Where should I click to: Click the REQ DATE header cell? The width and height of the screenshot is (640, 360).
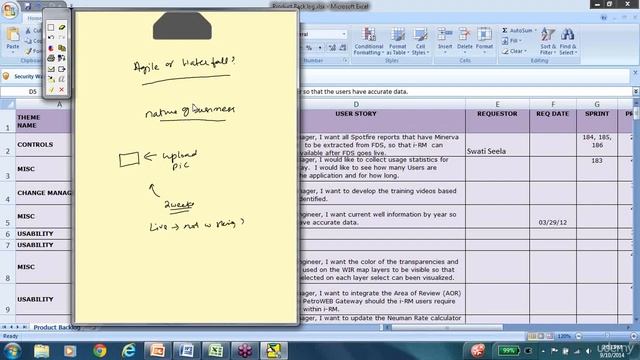pyautogui.click(x=553, y=120)
